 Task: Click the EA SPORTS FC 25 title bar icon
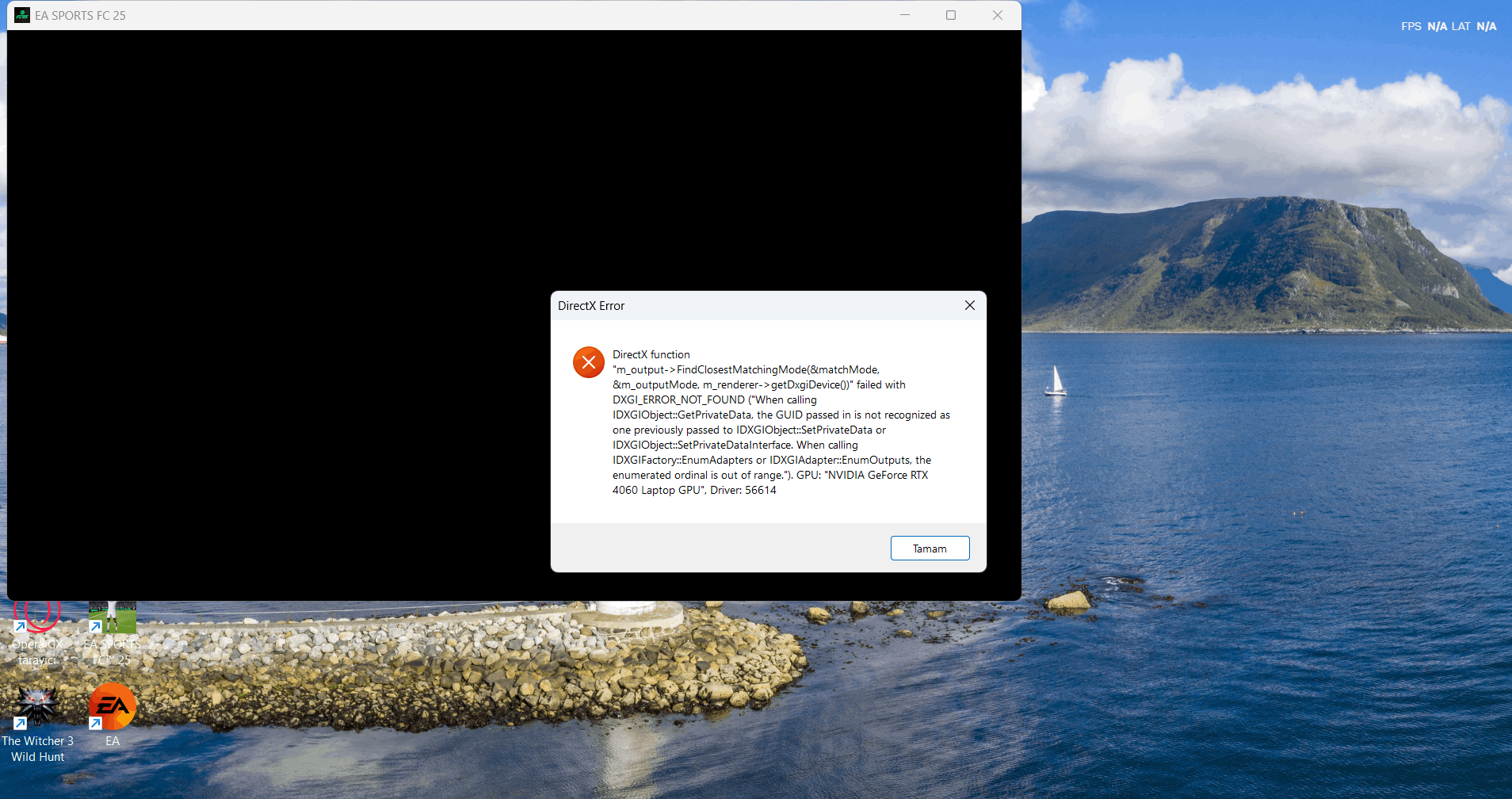22,15
